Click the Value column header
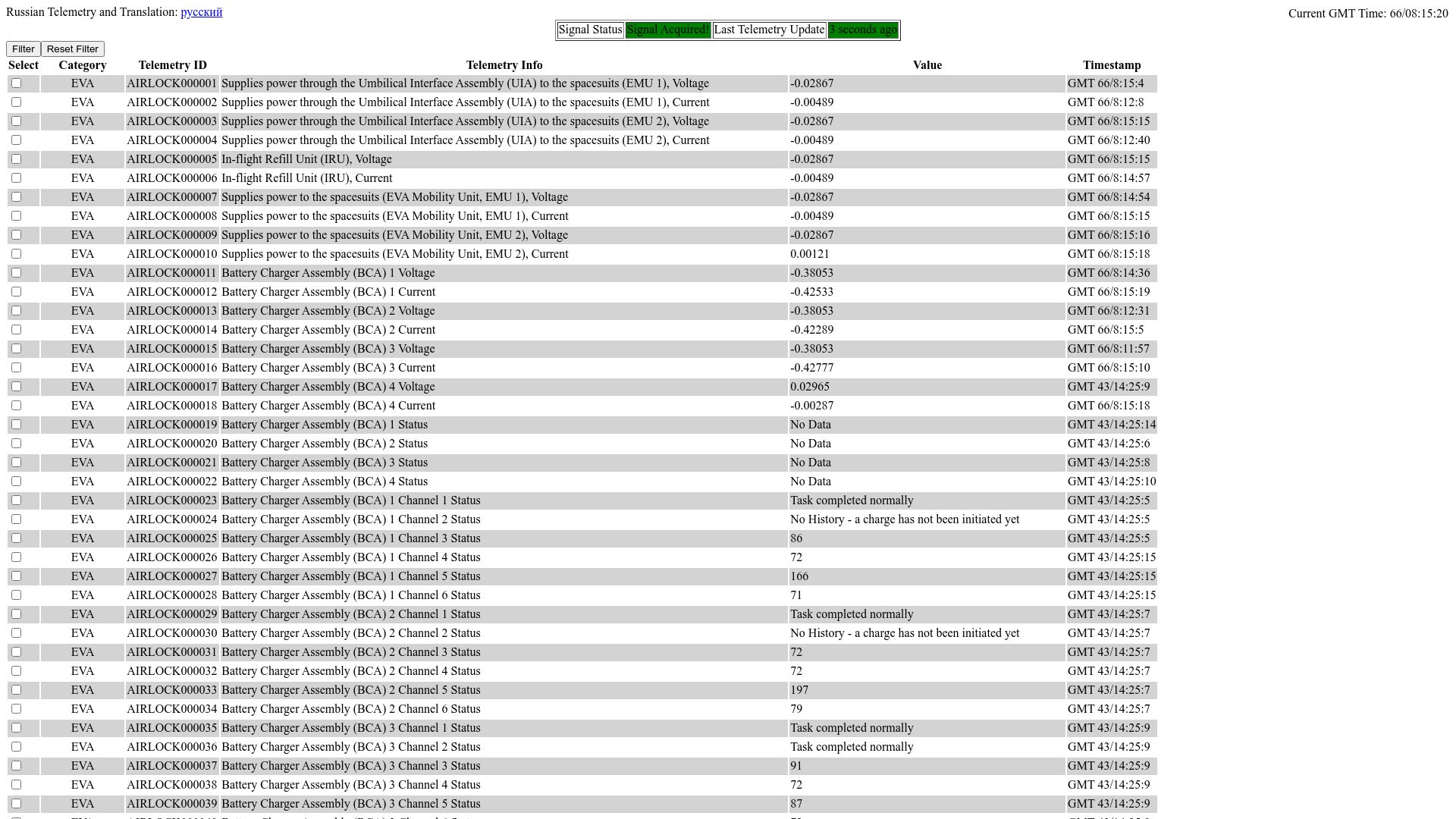The image size is (1456, 819). tap(927, 65)
